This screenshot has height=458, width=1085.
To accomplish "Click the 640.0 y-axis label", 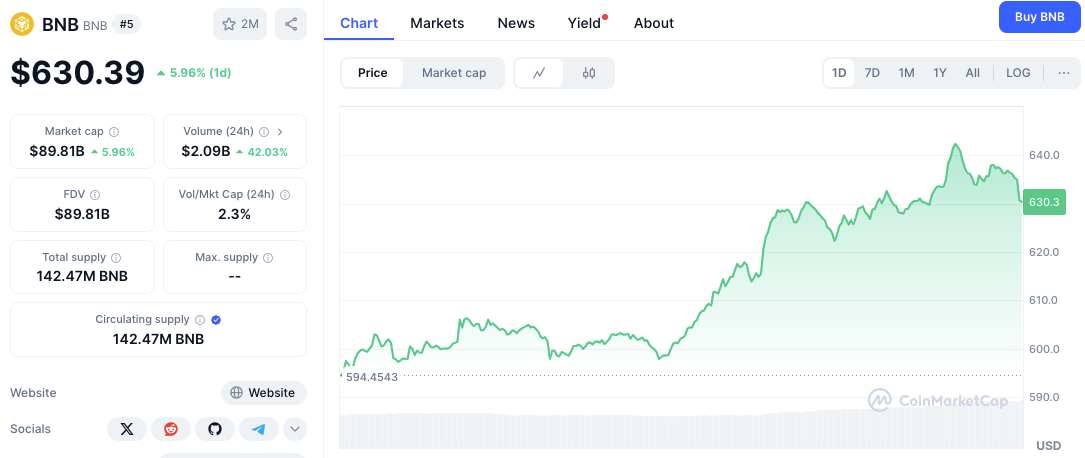I will pyautogui.click(x=1045, y=155).
